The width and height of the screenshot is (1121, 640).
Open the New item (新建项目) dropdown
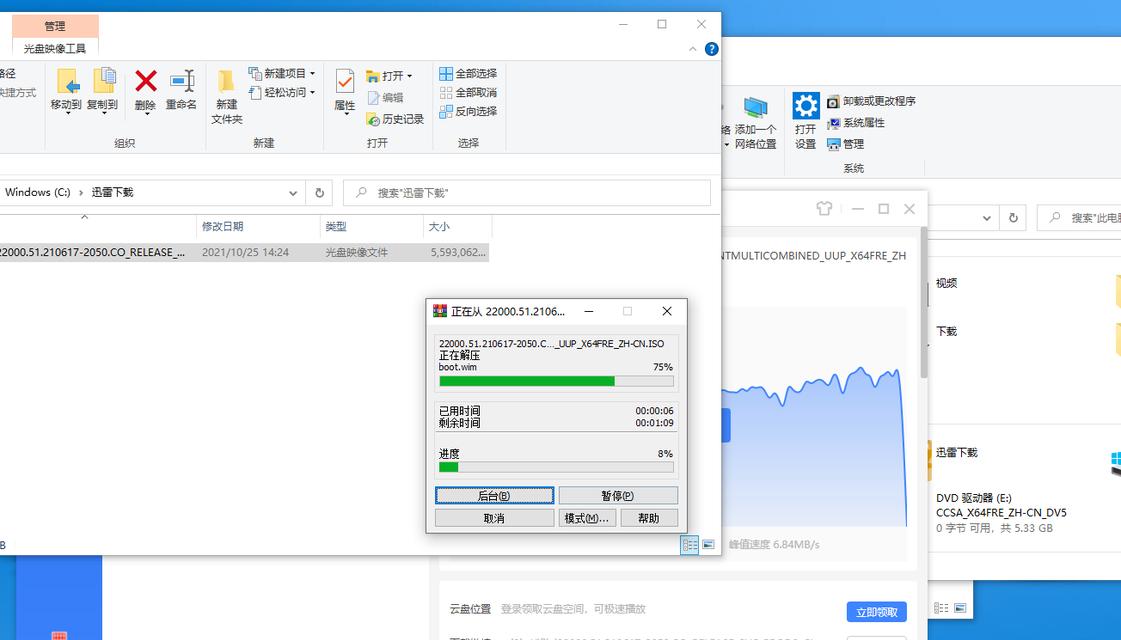point(282,73)
